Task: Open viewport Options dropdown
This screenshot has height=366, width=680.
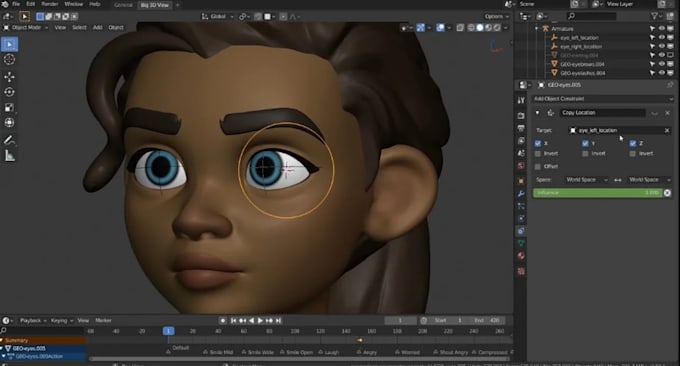Action: [497, 16]
